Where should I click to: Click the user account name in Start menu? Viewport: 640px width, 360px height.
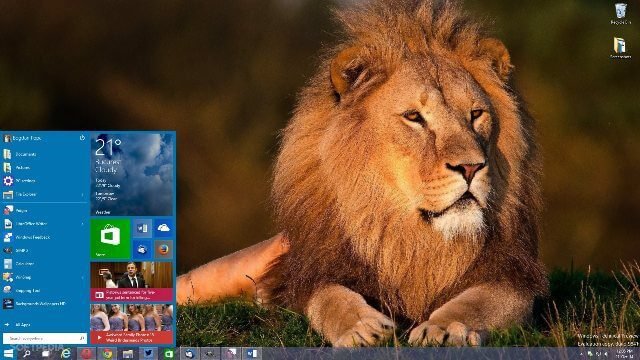(x=27, y=138)
